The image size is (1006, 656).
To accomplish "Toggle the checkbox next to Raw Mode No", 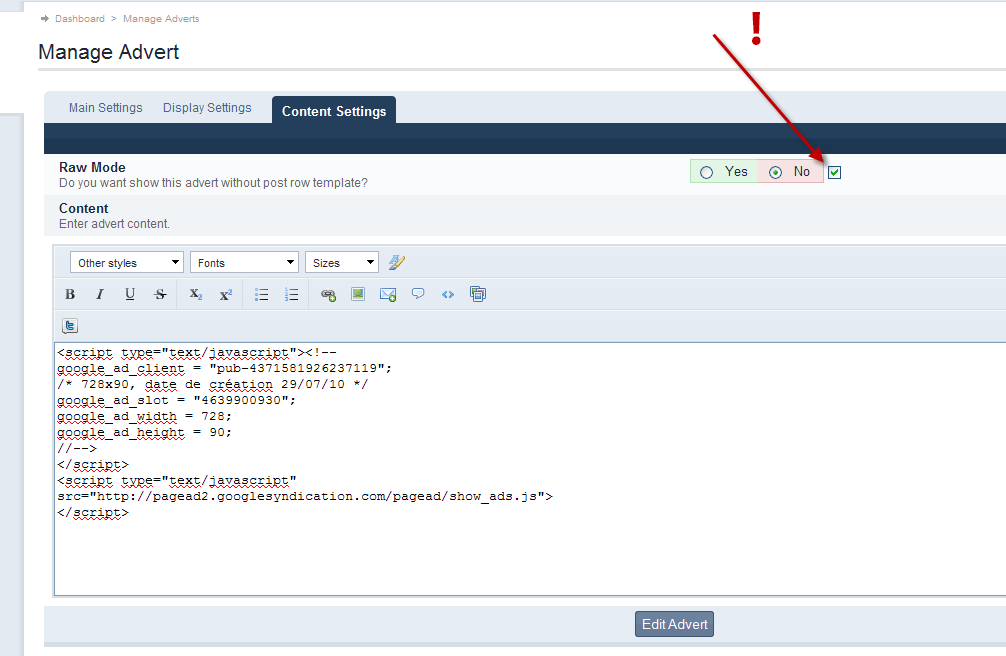I will 834,172.
